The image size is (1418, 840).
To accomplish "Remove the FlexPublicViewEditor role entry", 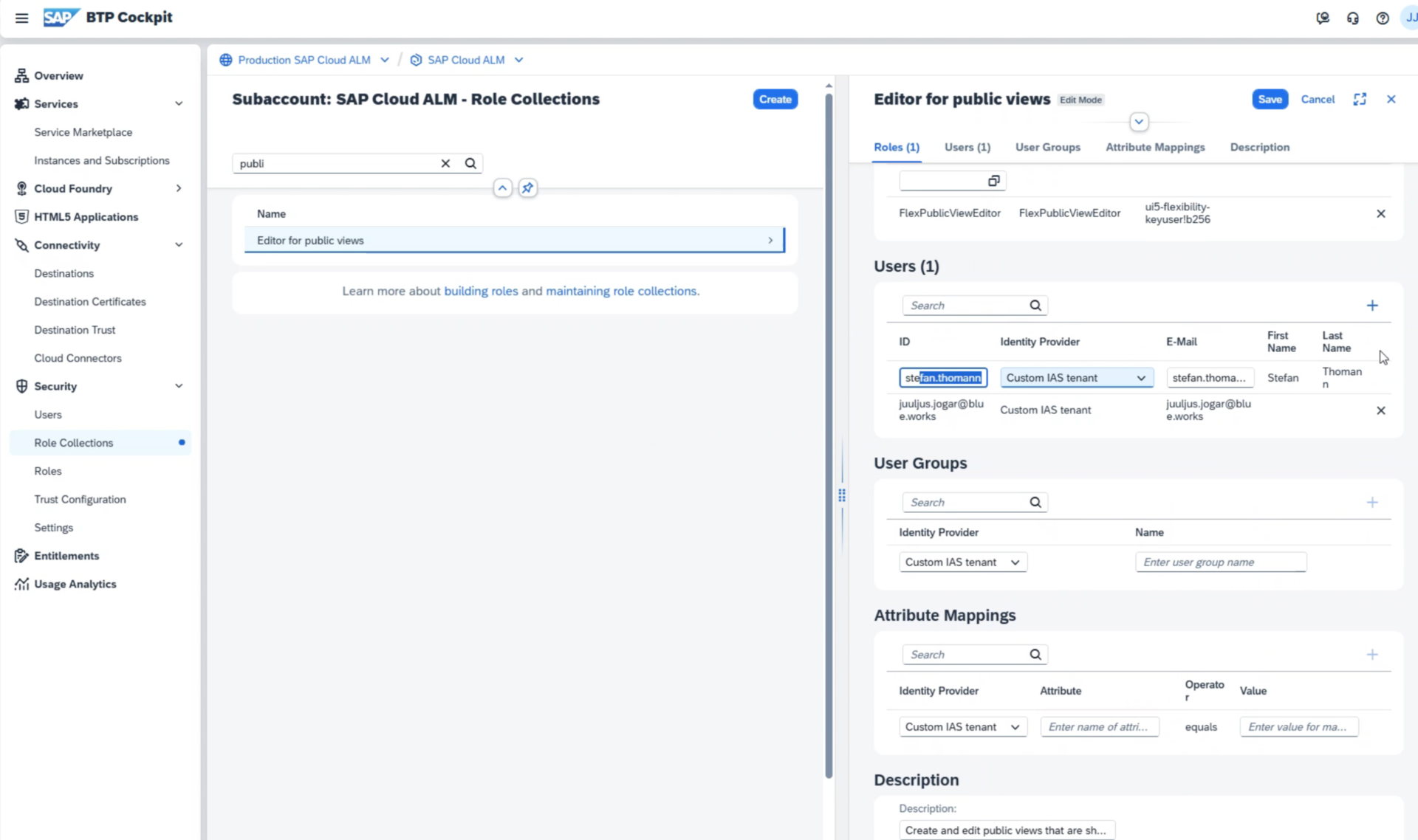I will click(1380, 214).
